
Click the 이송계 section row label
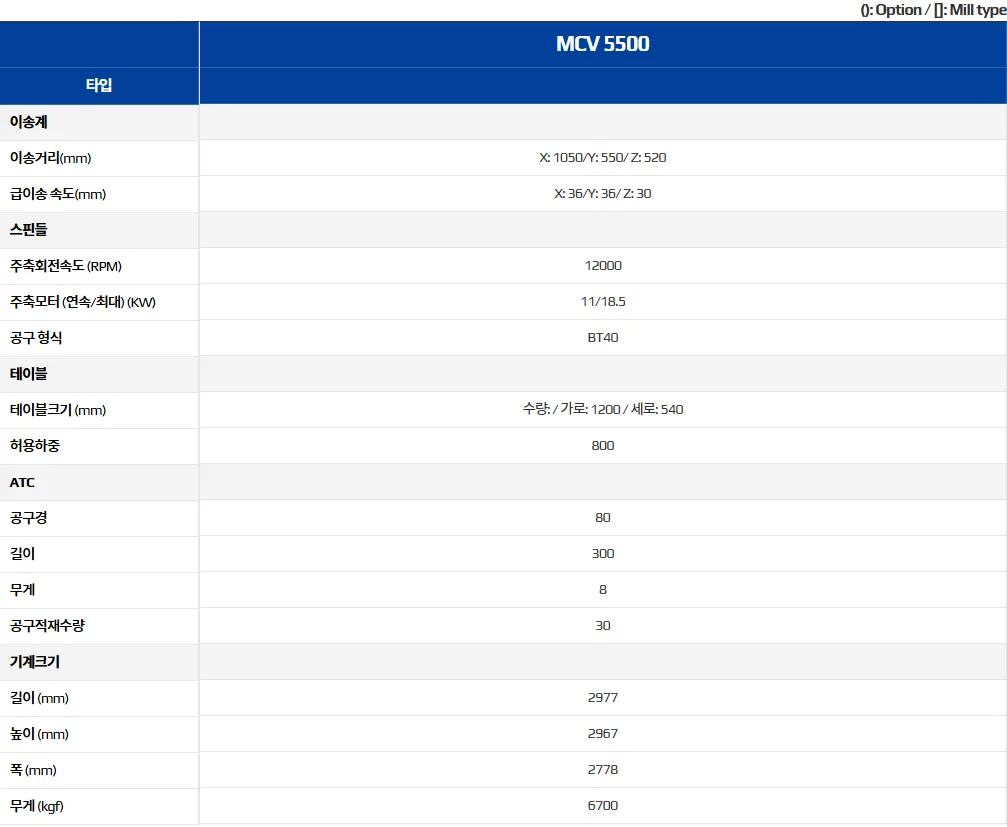click(29, 122)
